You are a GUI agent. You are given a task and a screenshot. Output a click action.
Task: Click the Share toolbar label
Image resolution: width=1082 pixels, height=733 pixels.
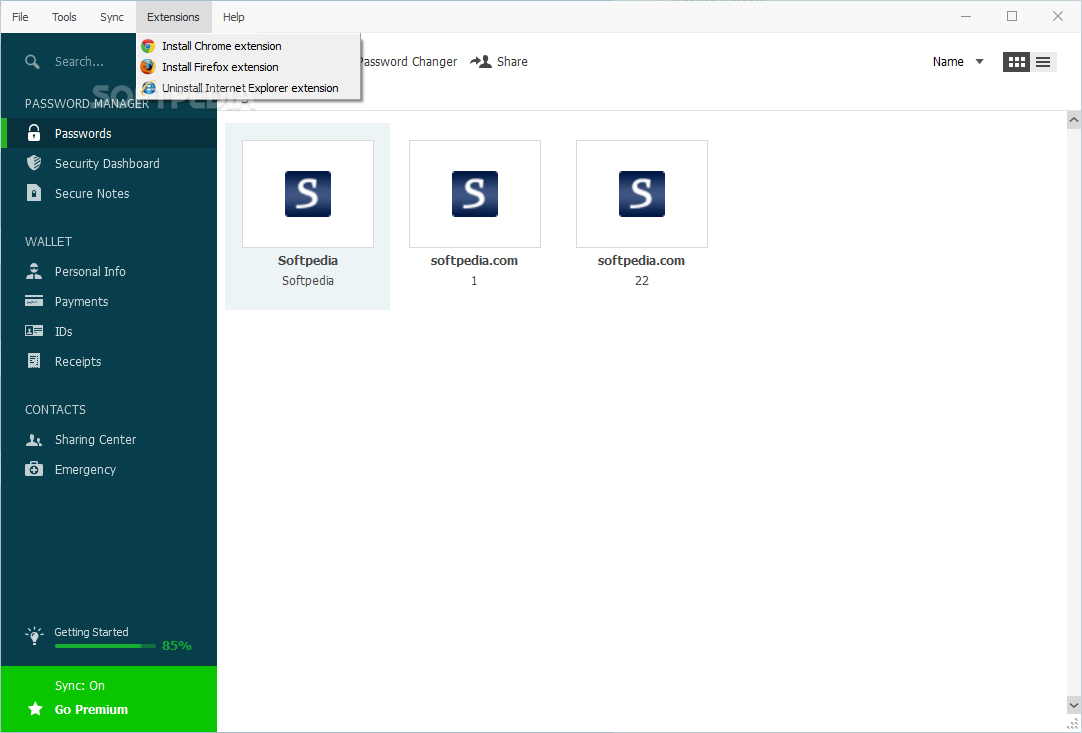tap(512, 61)
